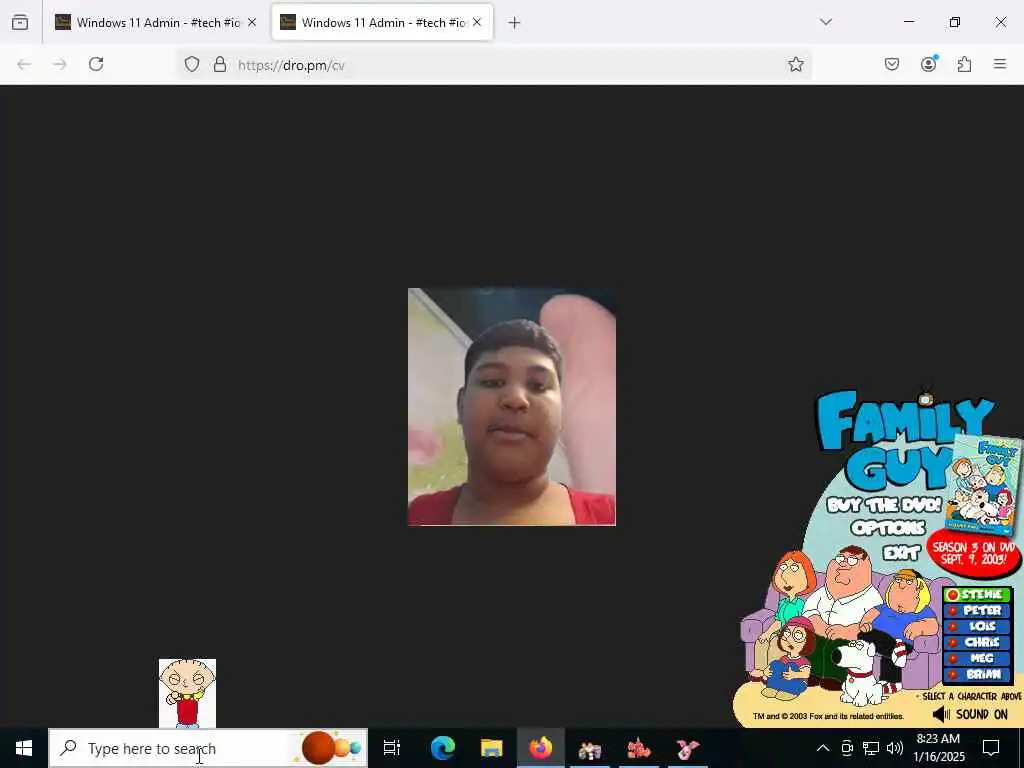Click Buy The DVD on Family Guy widget

(x=884, y=505)
